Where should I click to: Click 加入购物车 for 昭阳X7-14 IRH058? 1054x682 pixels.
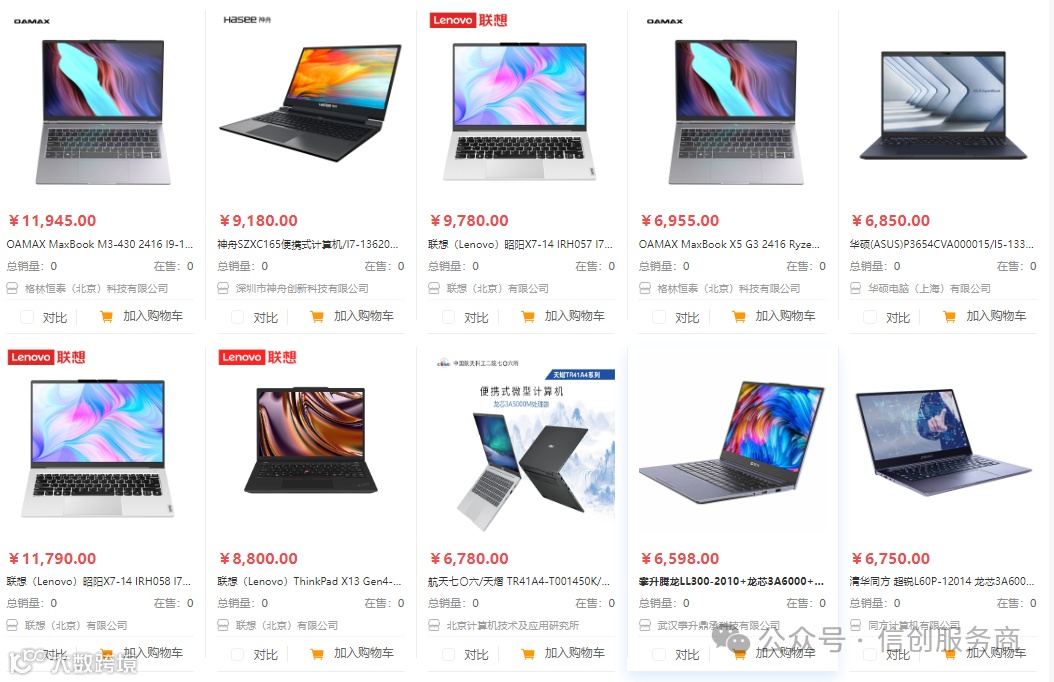[153, 652]
